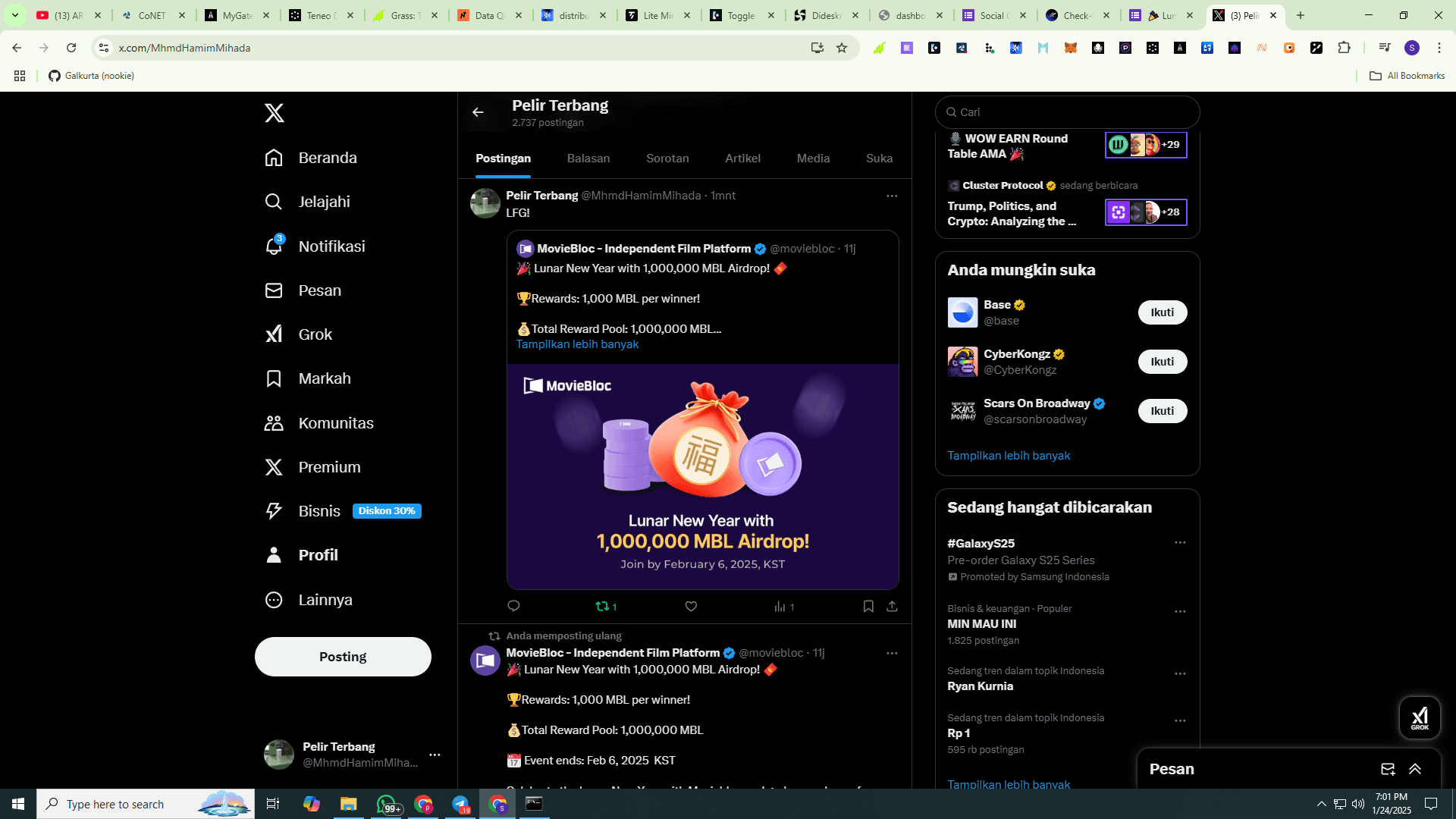Open Notifikasi bell icon
The image size is (1456, 819).
coord(274,246)
